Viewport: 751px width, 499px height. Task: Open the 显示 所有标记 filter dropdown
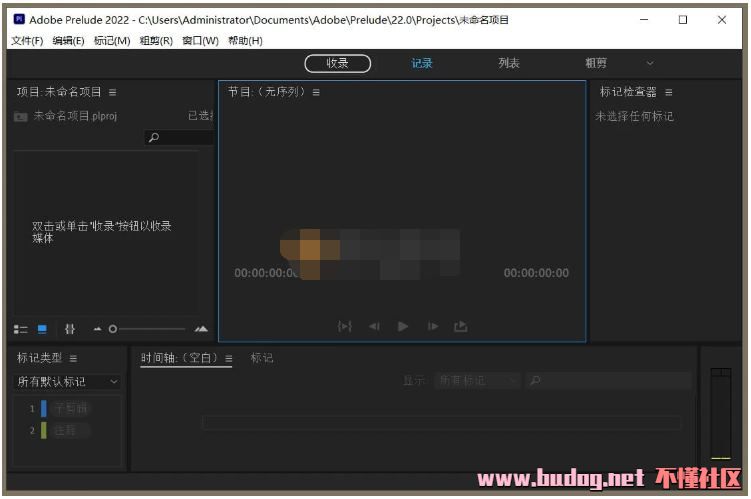(x=478, y=381)
